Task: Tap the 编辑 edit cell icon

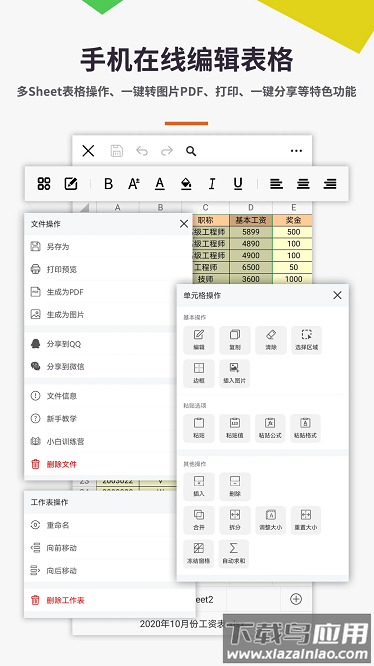Action: click(199, 340)
